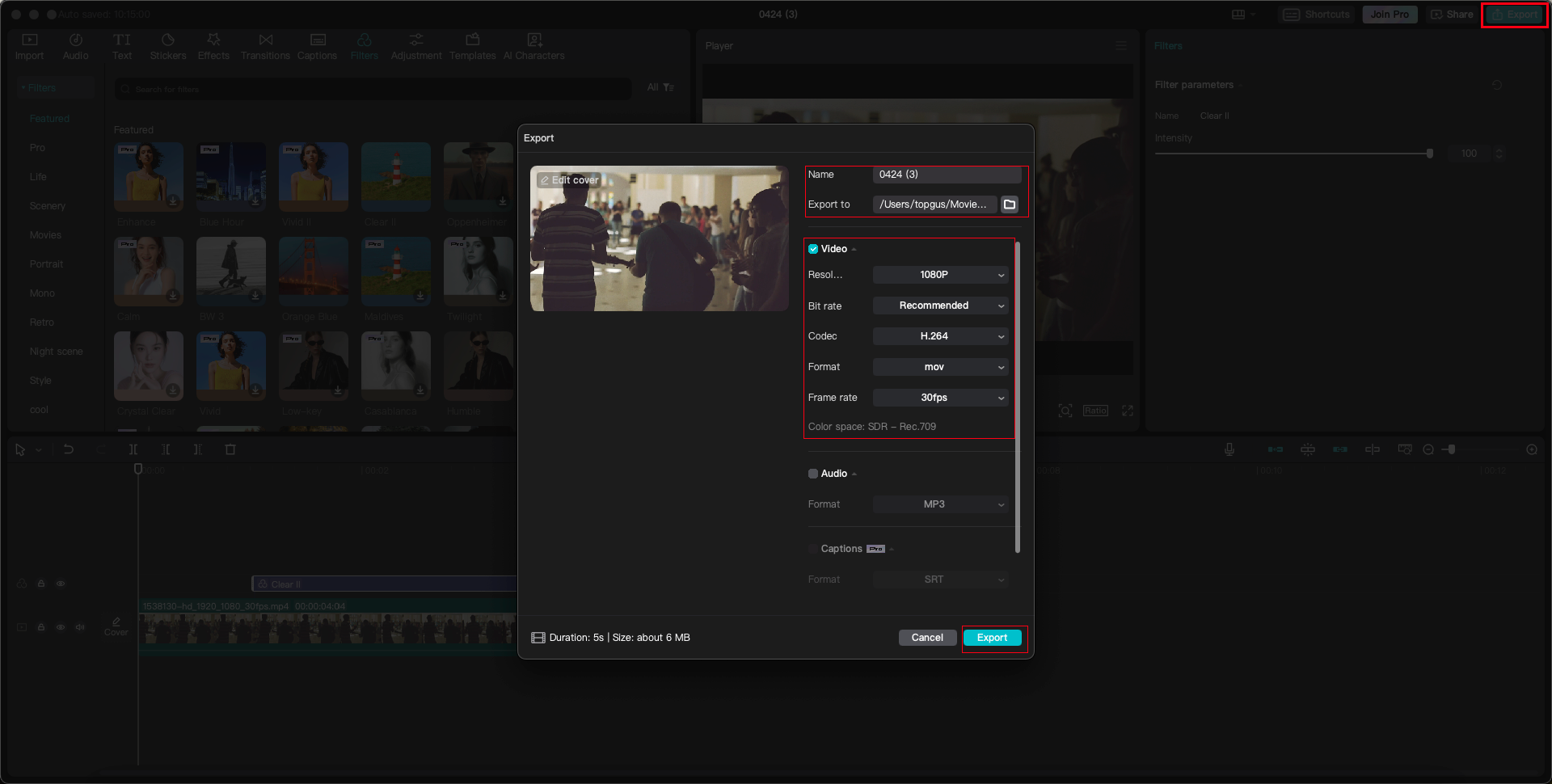Confirm with the cyan Export button in the dialog
Screen dimensions: 1552x784
tap(993, 638)
